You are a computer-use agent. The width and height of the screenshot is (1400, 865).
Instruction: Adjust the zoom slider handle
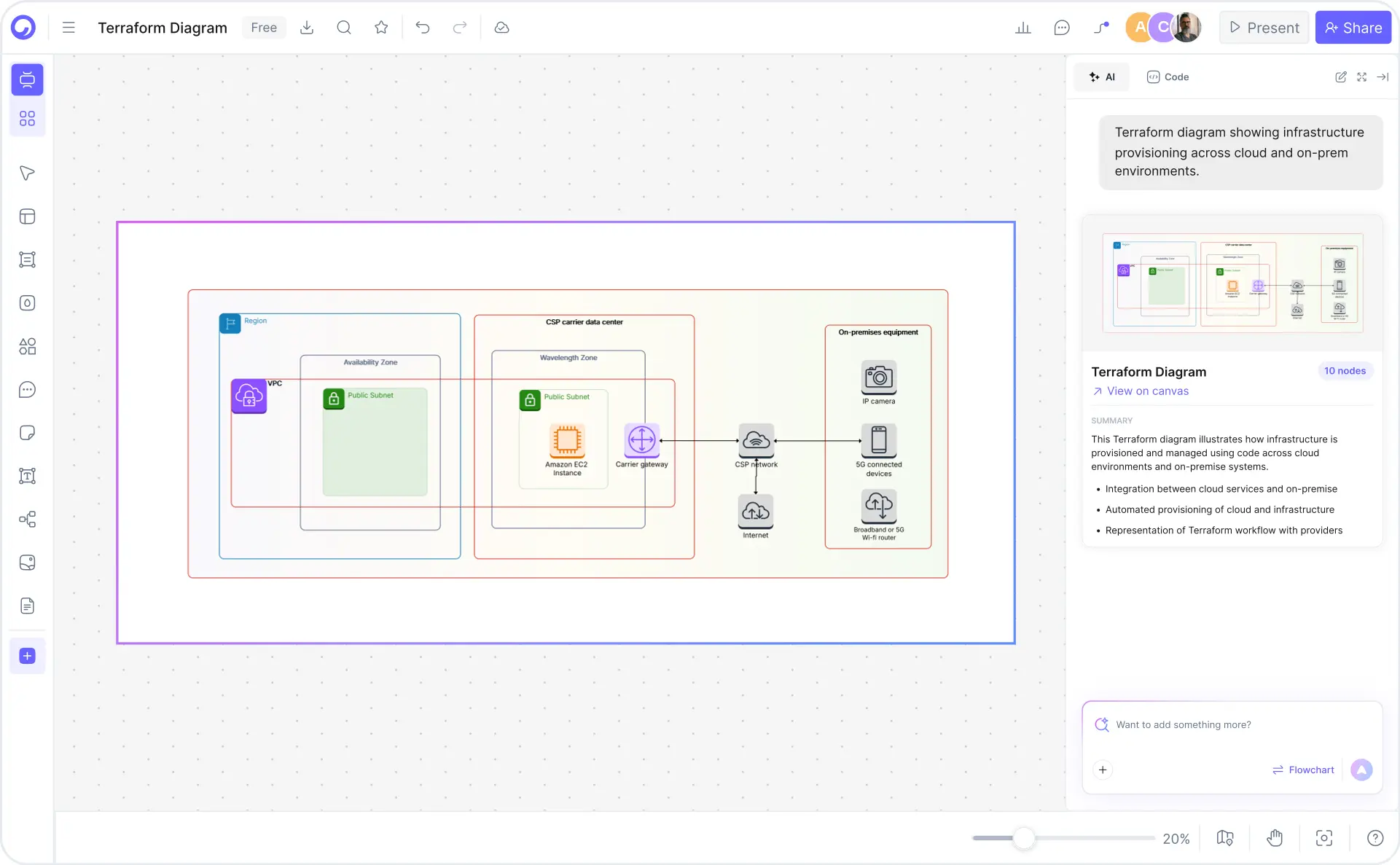pos(1024,839)
